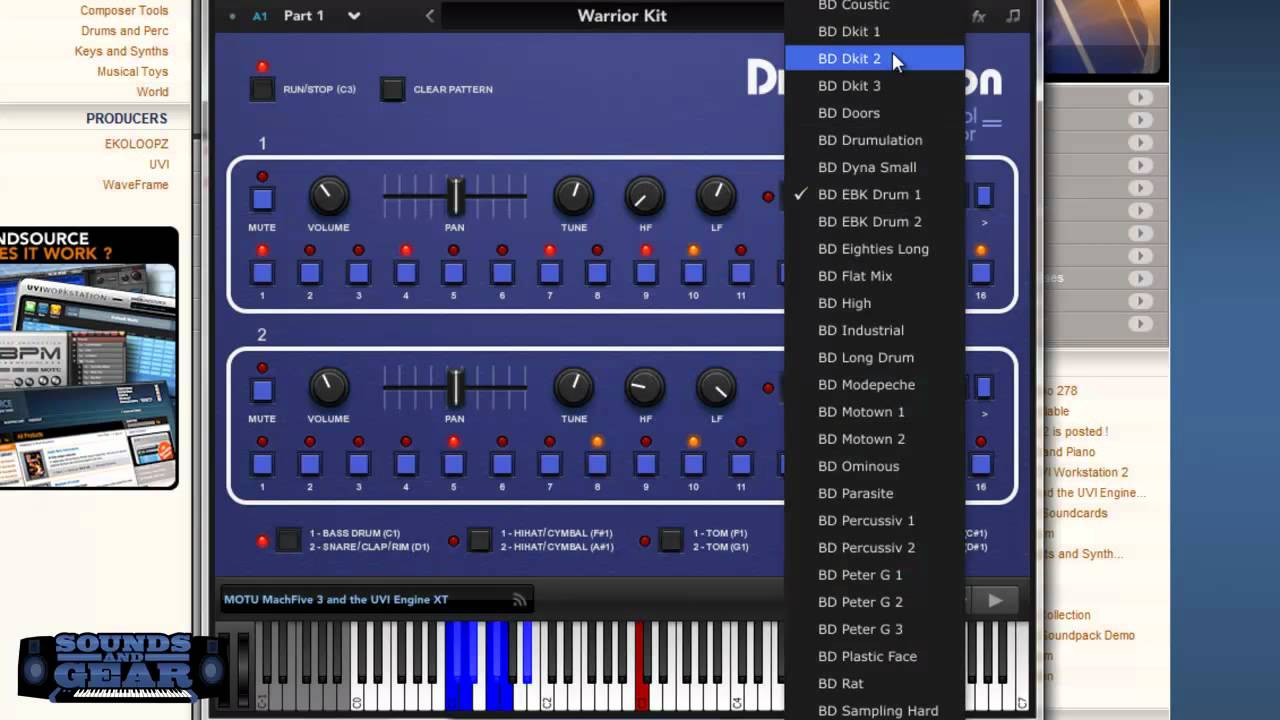Click the music note icon
The image size is (1280, 720).
tap(1013, 16)
